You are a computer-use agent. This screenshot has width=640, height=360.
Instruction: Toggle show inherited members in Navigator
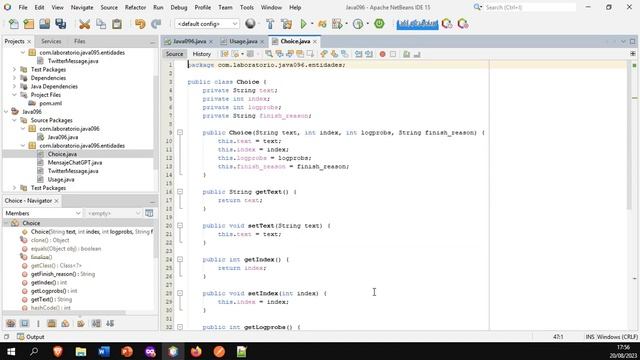coord(11,324)
